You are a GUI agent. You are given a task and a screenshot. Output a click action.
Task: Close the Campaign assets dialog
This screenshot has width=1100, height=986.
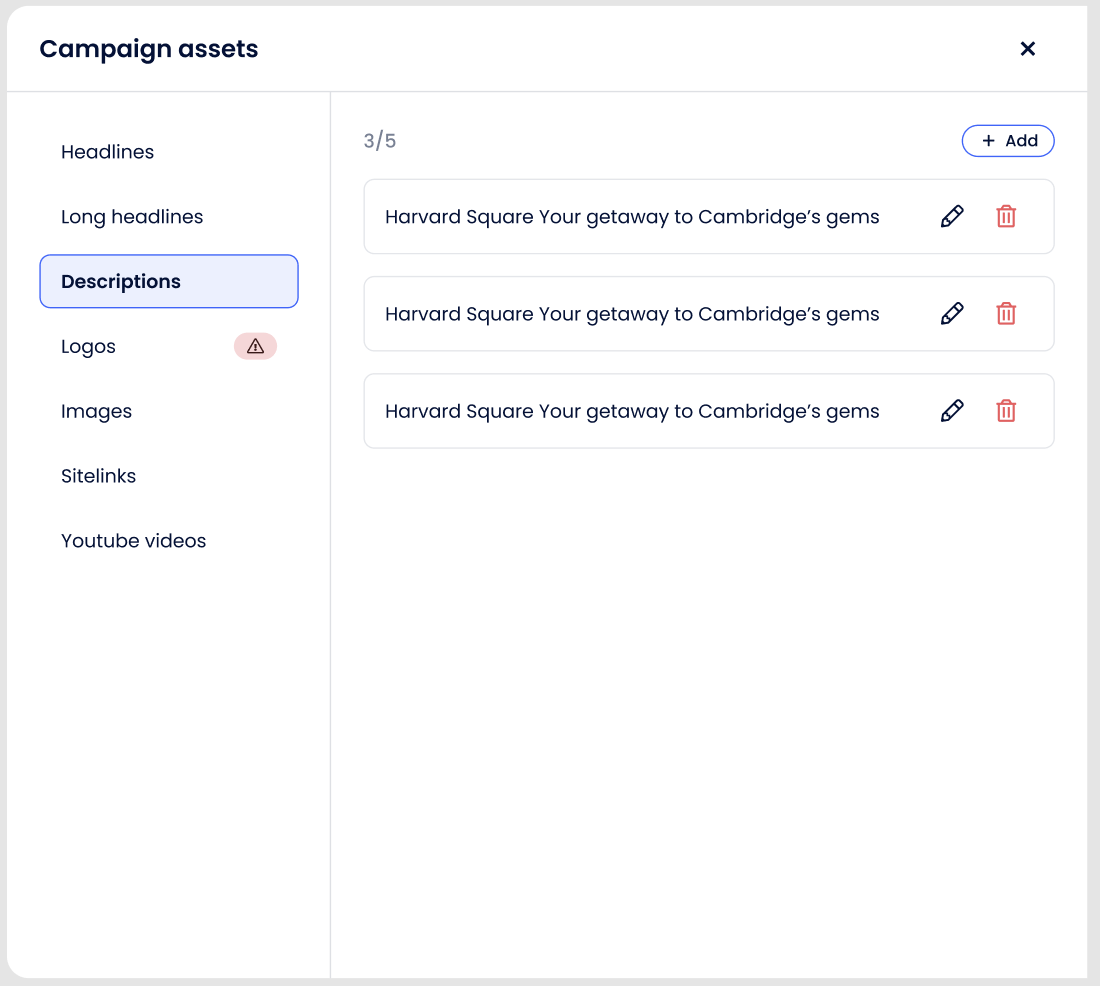(1027, 49)
